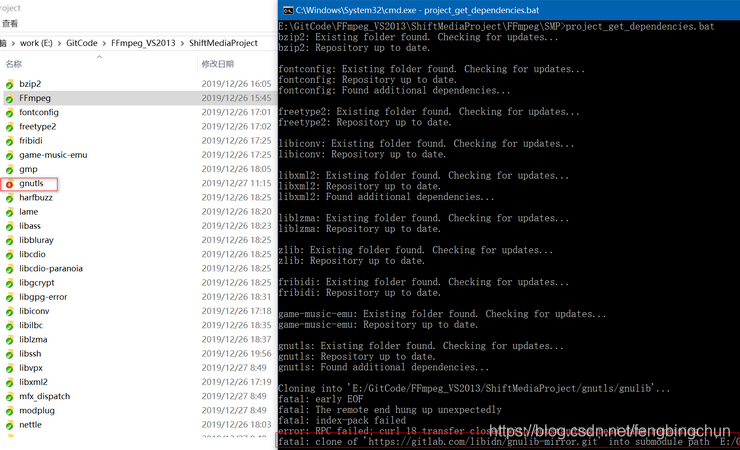This screenshot has height=450, width=740.
Task: Click the FFmpeg folder icon
Action: [9, 99]
